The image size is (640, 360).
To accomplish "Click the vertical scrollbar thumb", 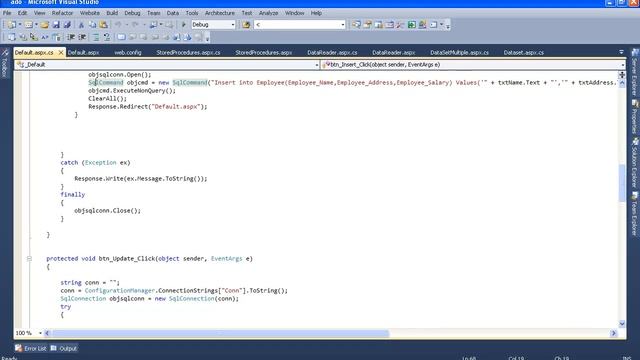I will click(x=622, y=183).
